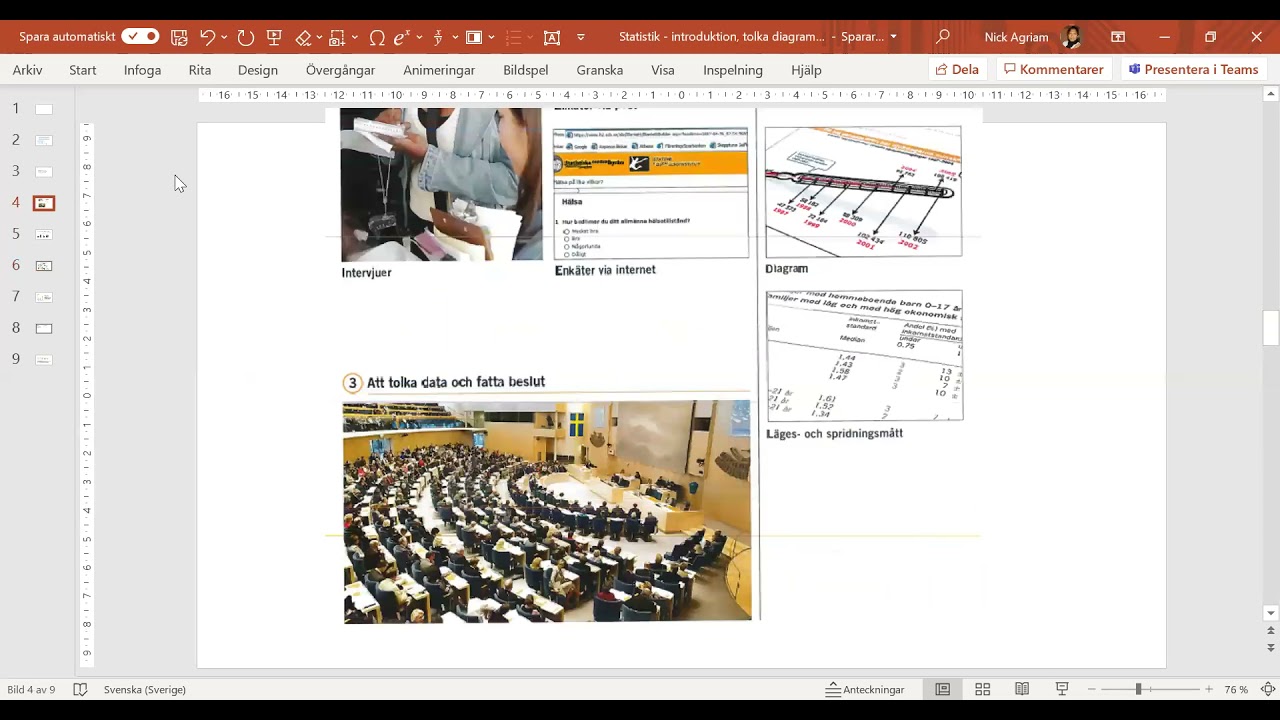Fit slide to current window icon
Viewport: 1280px width, 720px height.
tap(1267, 690)
